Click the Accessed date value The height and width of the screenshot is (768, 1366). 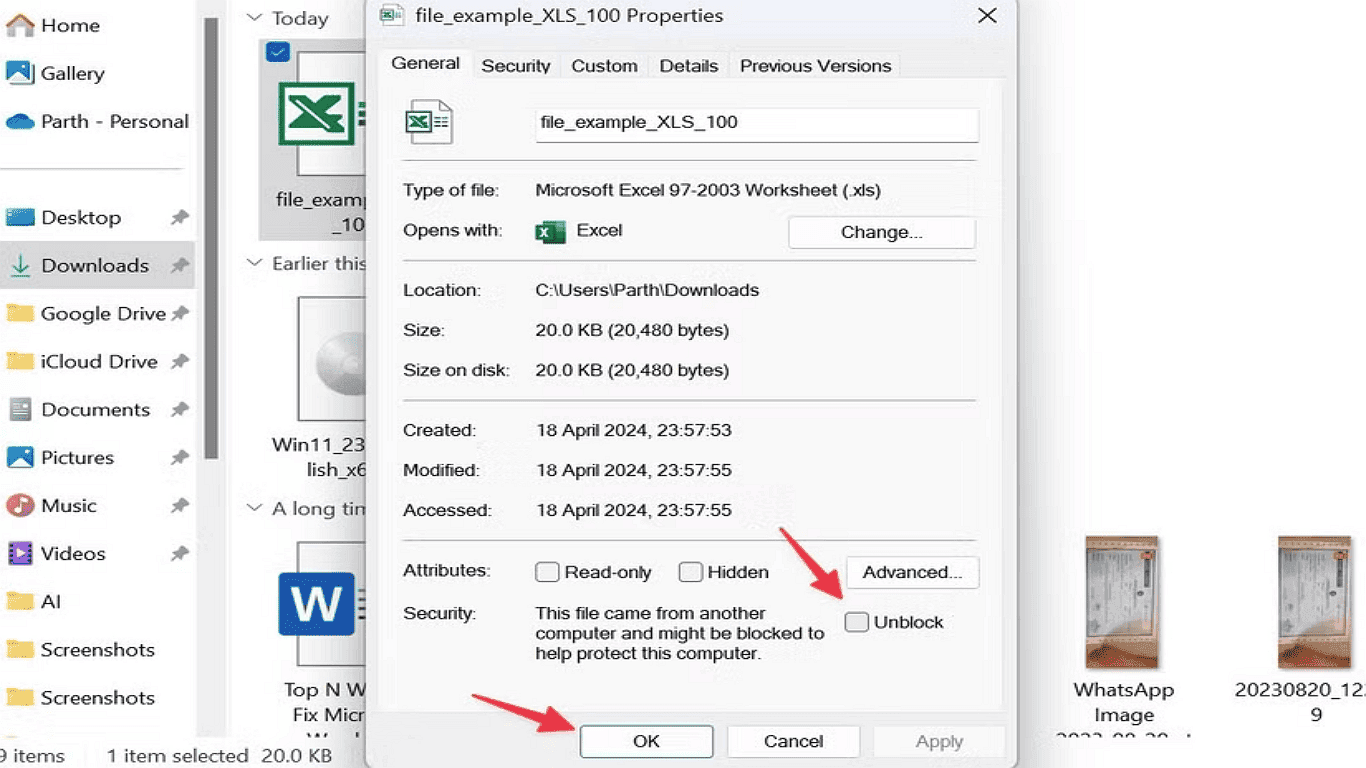tap(633, 510)
